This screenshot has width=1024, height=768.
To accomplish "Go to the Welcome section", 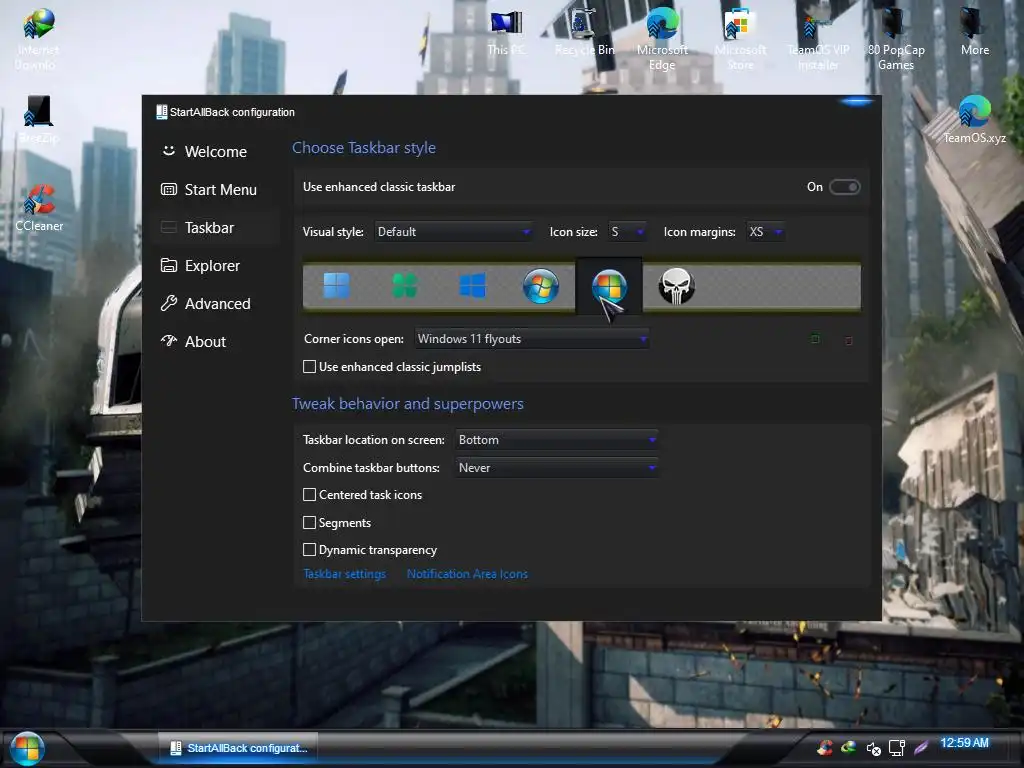I will pyautogui.click(x=216, y=152).
